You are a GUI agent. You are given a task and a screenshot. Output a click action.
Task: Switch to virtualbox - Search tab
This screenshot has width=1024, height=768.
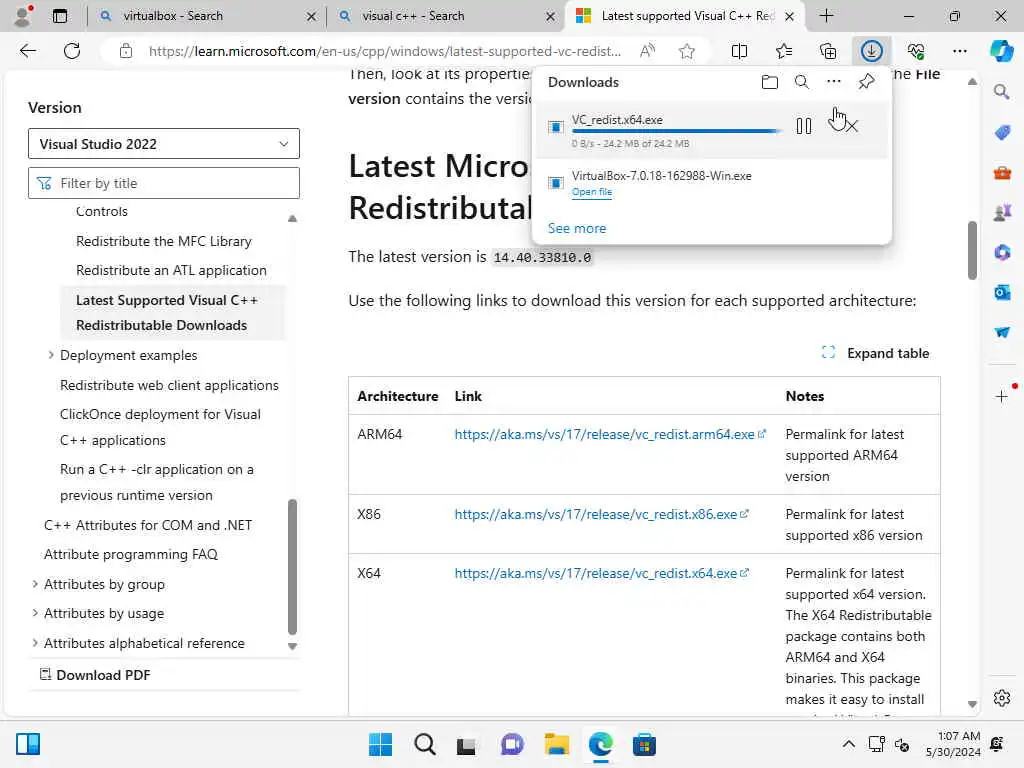tap(172, 16)
